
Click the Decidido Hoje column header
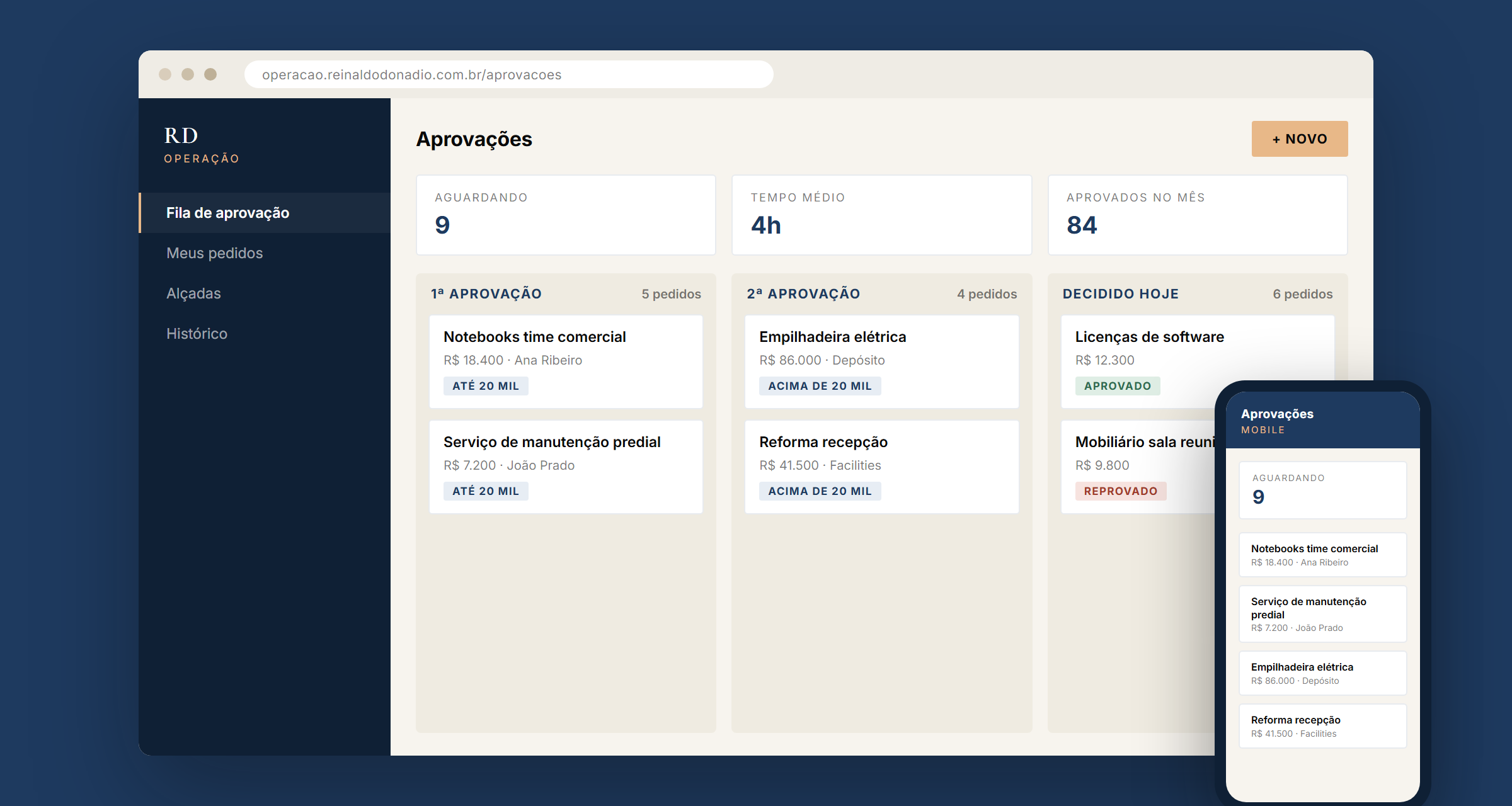pyautogui.click(x=1121, y=294)
